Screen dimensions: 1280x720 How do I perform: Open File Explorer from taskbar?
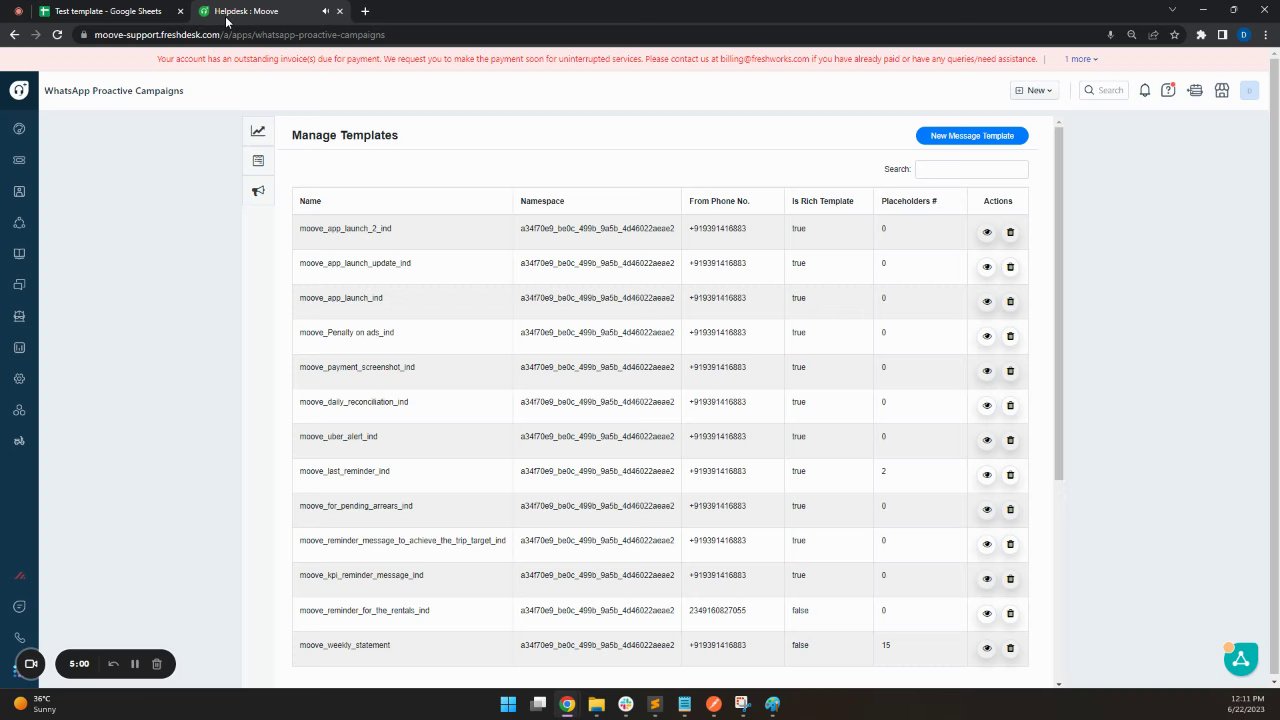[x=596, y=704]
